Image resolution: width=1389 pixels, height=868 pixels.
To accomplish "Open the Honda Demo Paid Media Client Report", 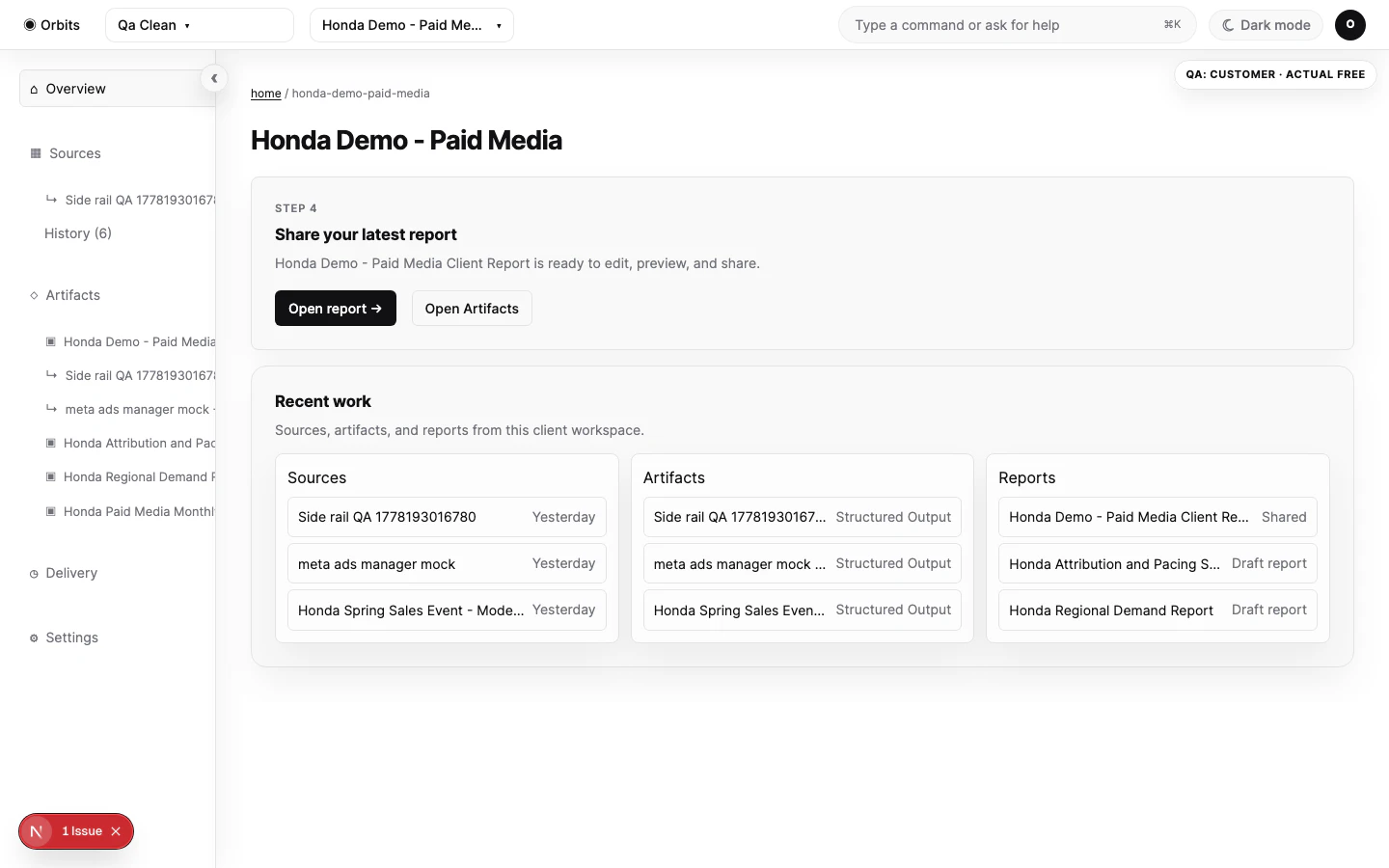I will click(1157, 517).
